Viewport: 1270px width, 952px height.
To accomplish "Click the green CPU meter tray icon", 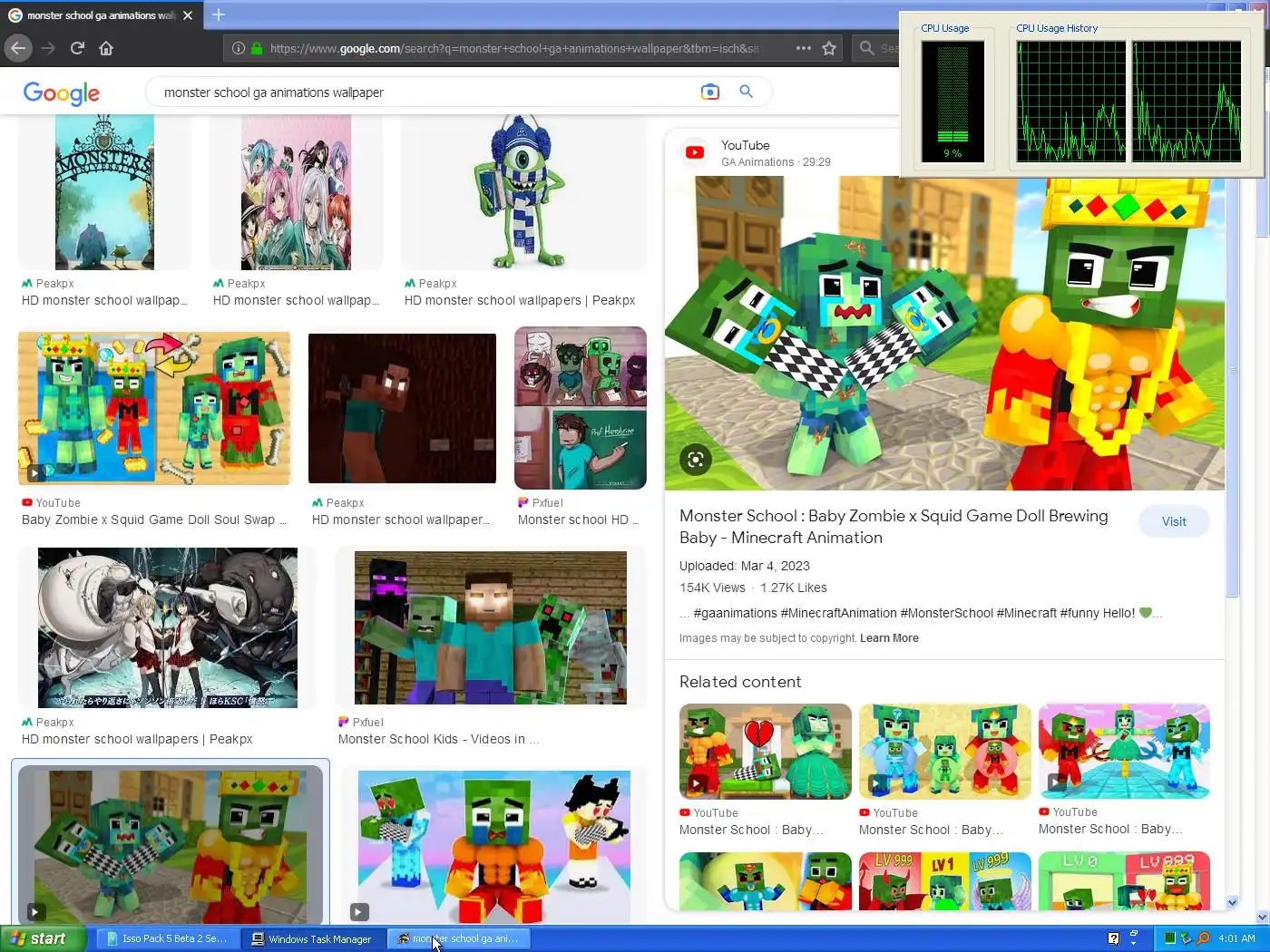I will (1170, 938).
